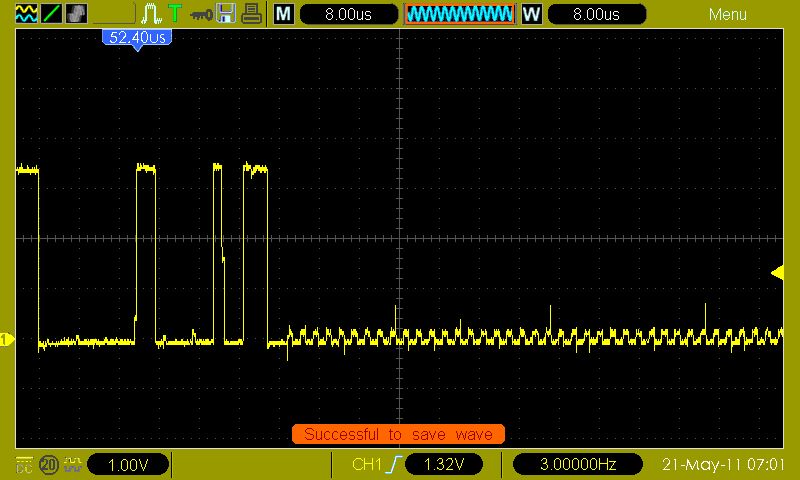800x480 pixels.
Task: Toggle the digital filter square wave icon
Action: pos(73,464)
